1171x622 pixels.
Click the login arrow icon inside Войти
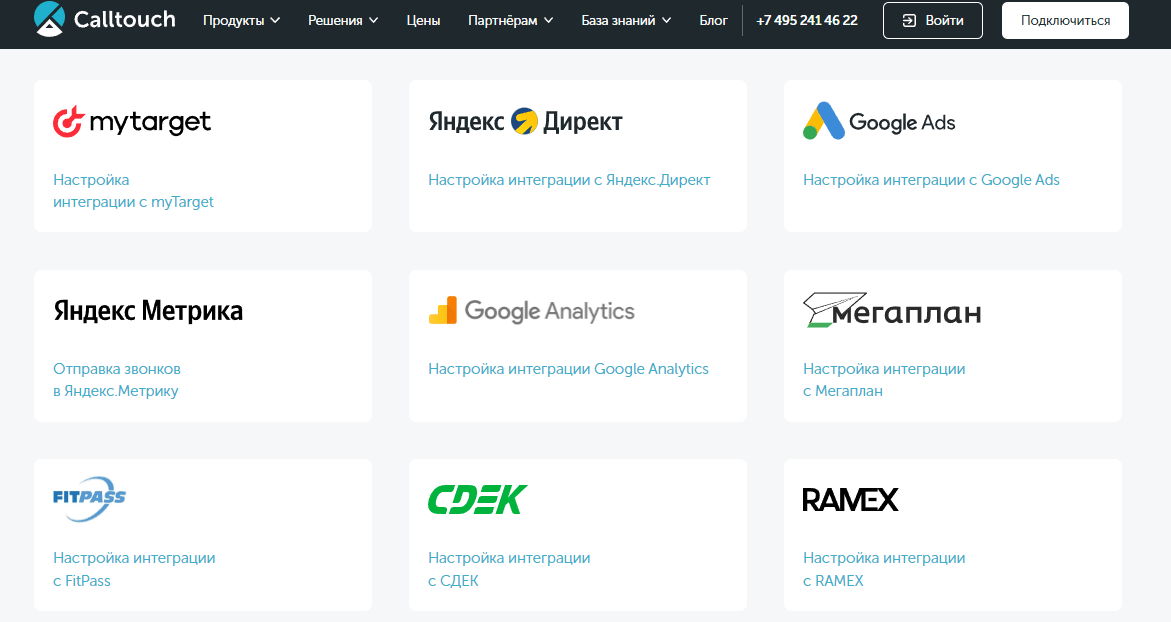(909, 21)
